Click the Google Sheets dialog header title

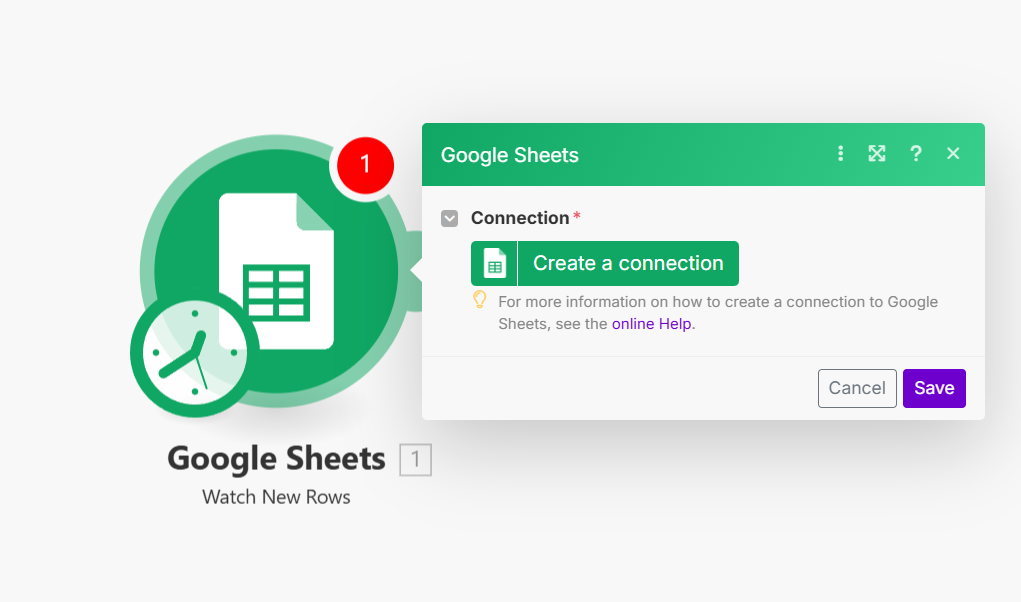pyautogui.click(x=510, y=156)
